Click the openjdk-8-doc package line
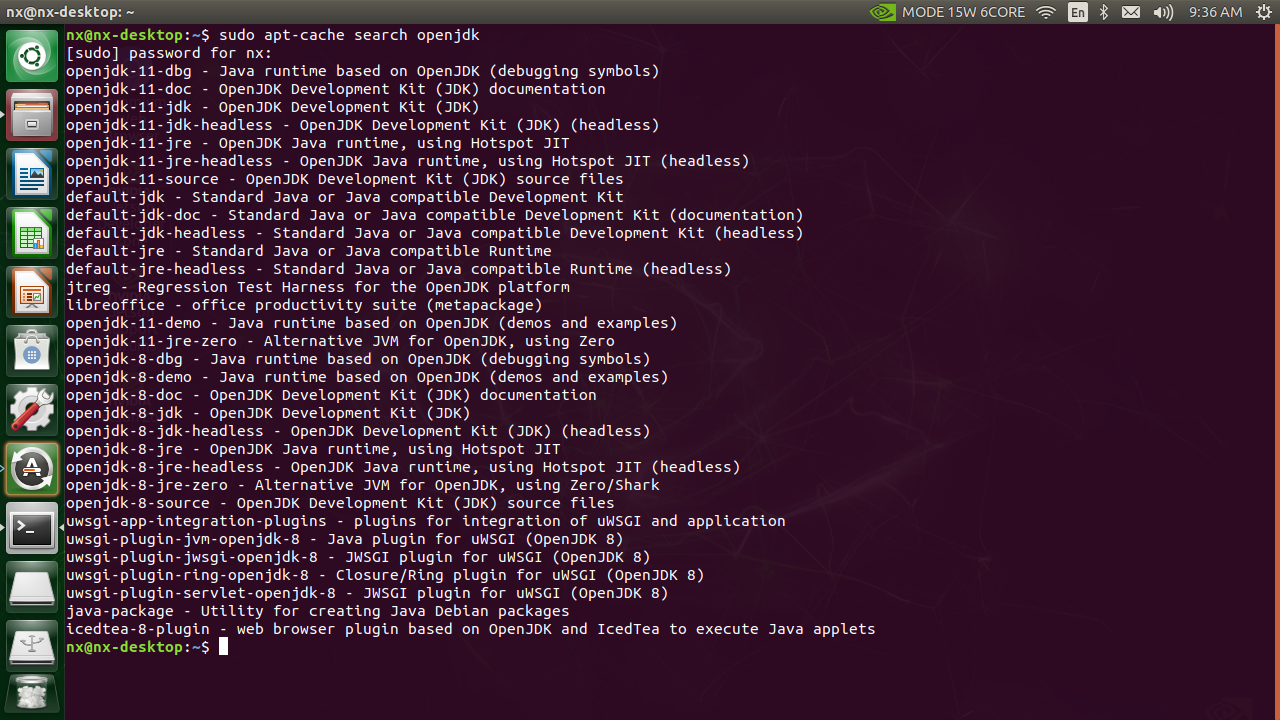Viewport: 1280px width, 720px height. [331, 395]
